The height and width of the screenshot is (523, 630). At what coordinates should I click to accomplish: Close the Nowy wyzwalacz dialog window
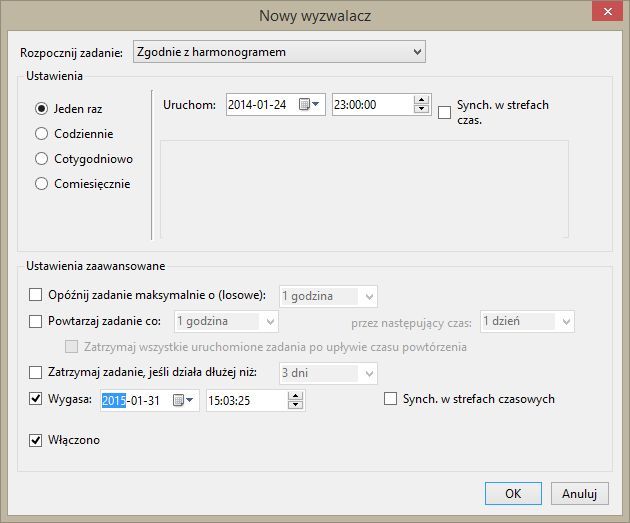coord(608,12)
